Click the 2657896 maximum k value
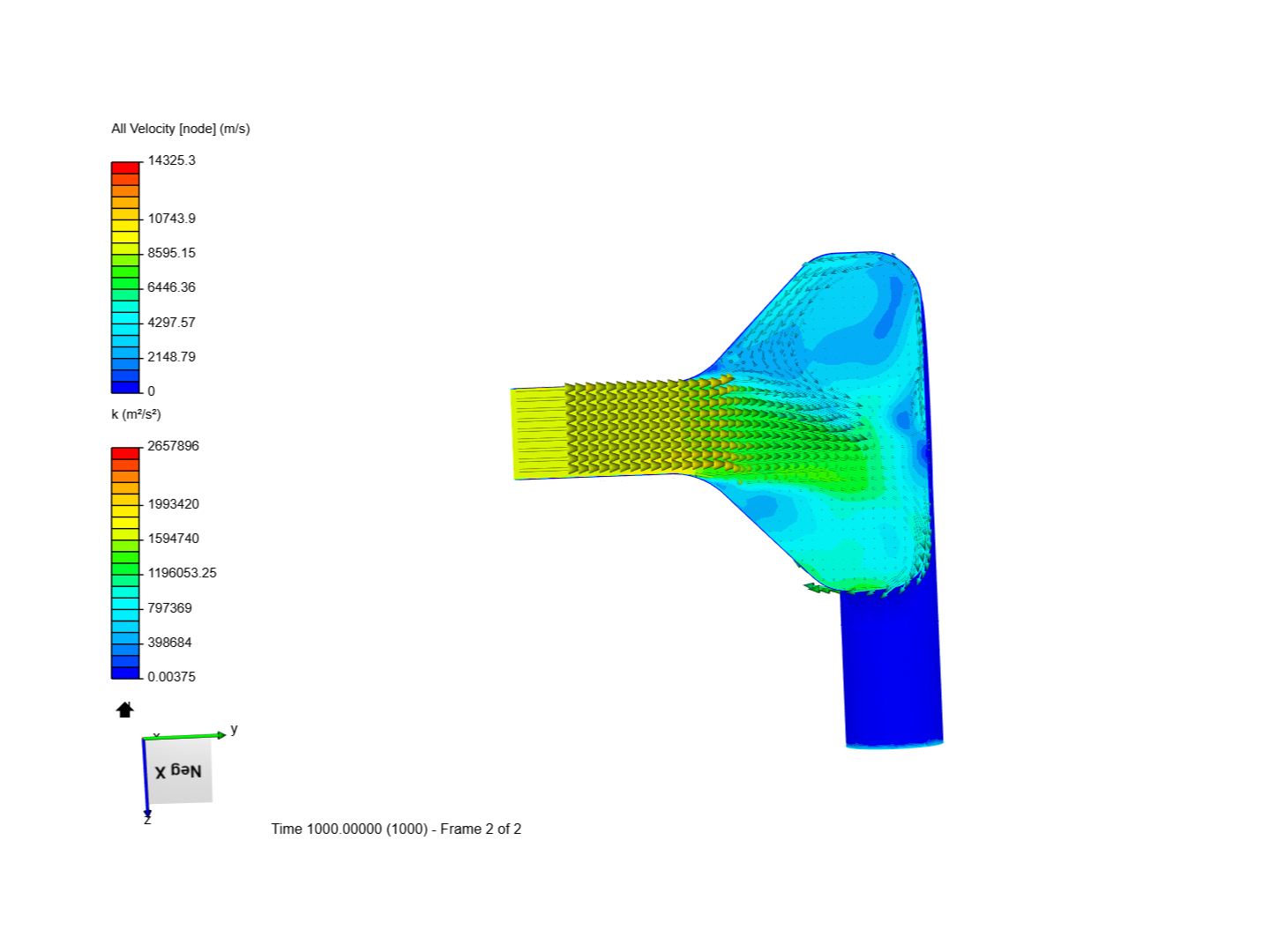 pos(173,446)
